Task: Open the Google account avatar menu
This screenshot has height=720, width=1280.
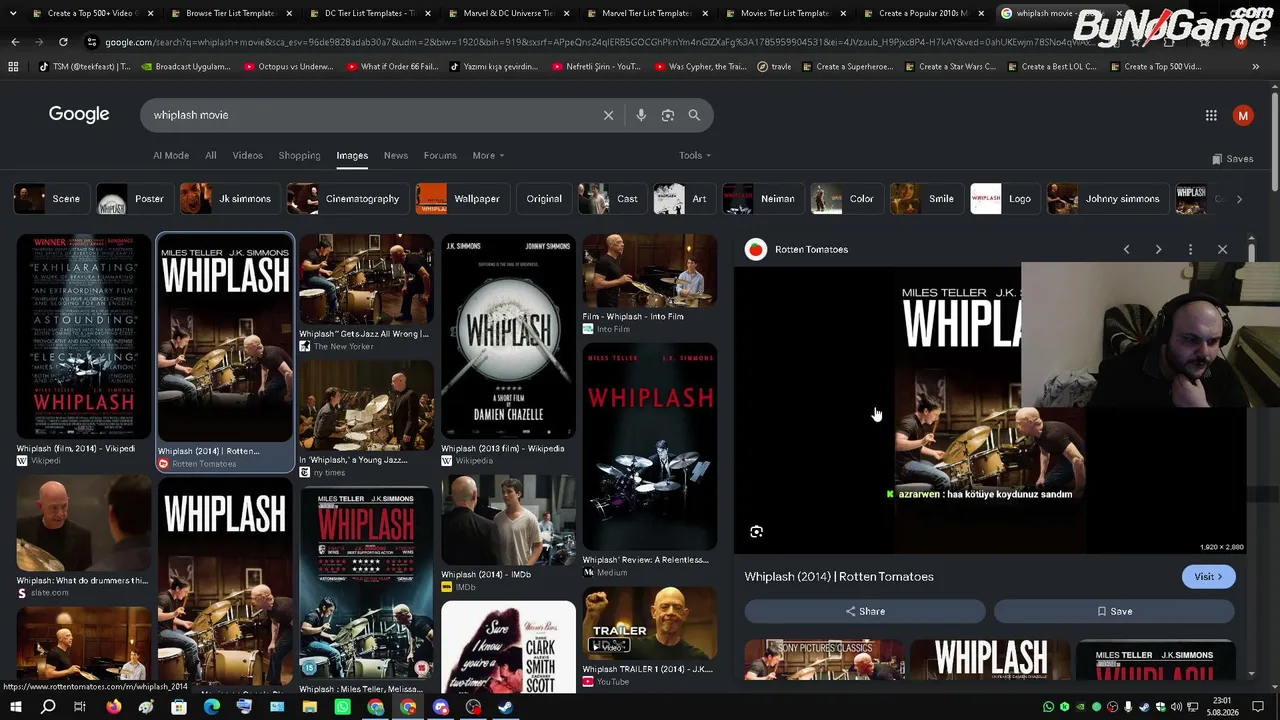Action: point(1243,115)
